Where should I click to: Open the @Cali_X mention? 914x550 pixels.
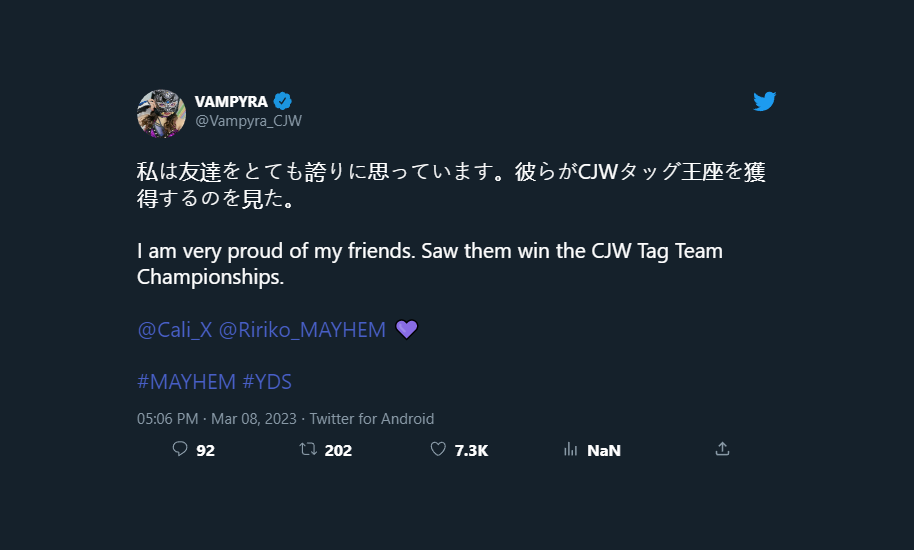pyautogui.click(x=175, y=330)
